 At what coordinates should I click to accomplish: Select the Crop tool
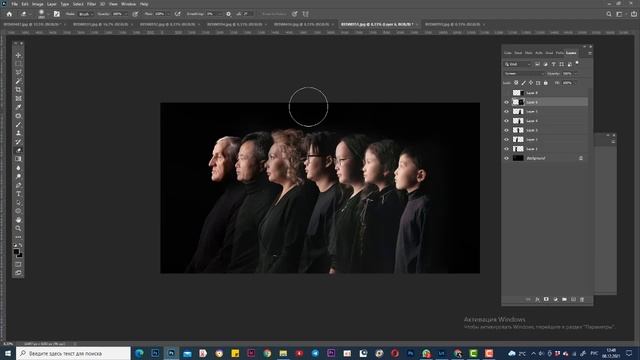pos(18,89)
